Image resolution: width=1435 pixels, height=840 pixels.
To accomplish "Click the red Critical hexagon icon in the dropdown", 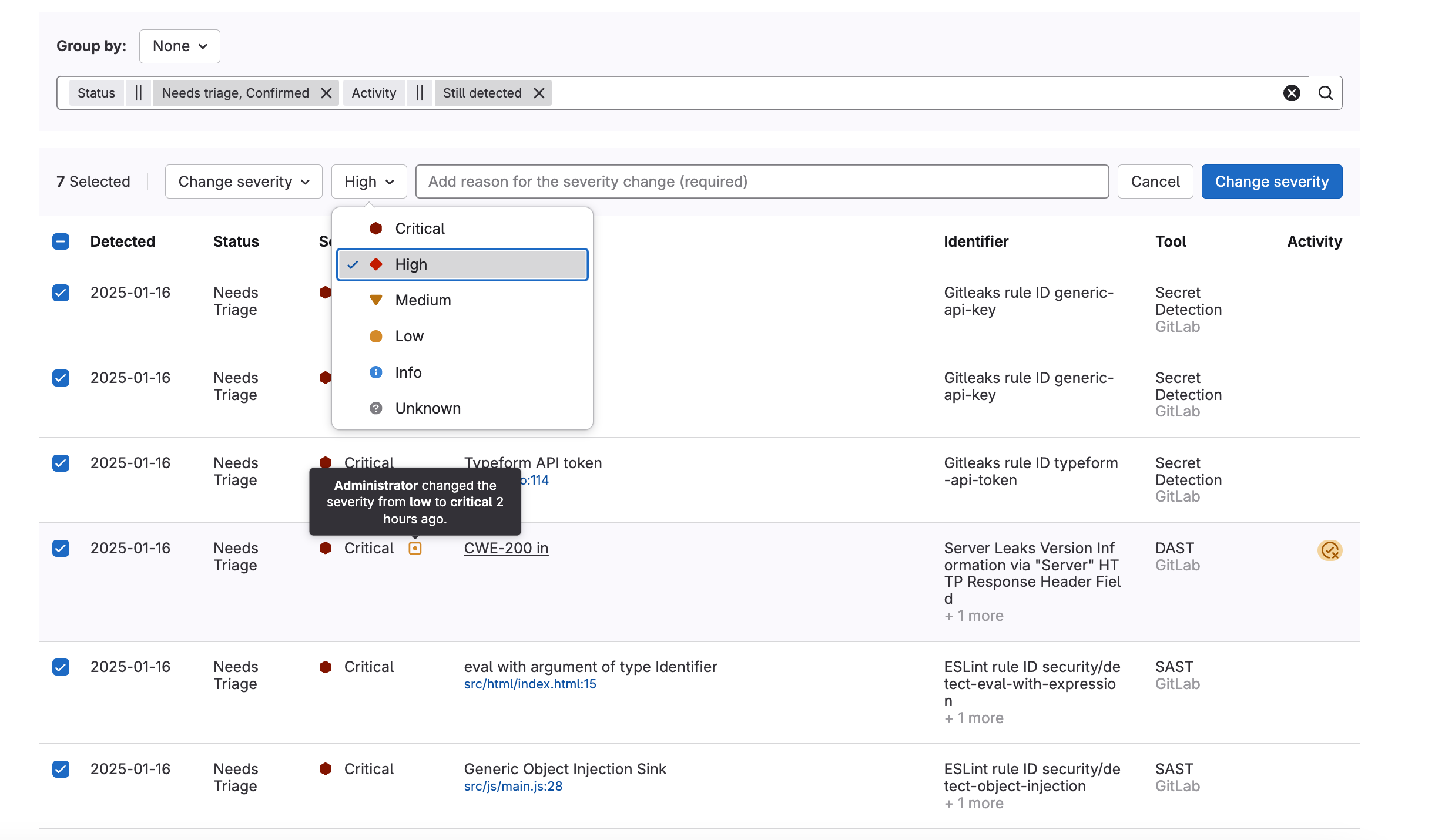I will pos(375,229).
